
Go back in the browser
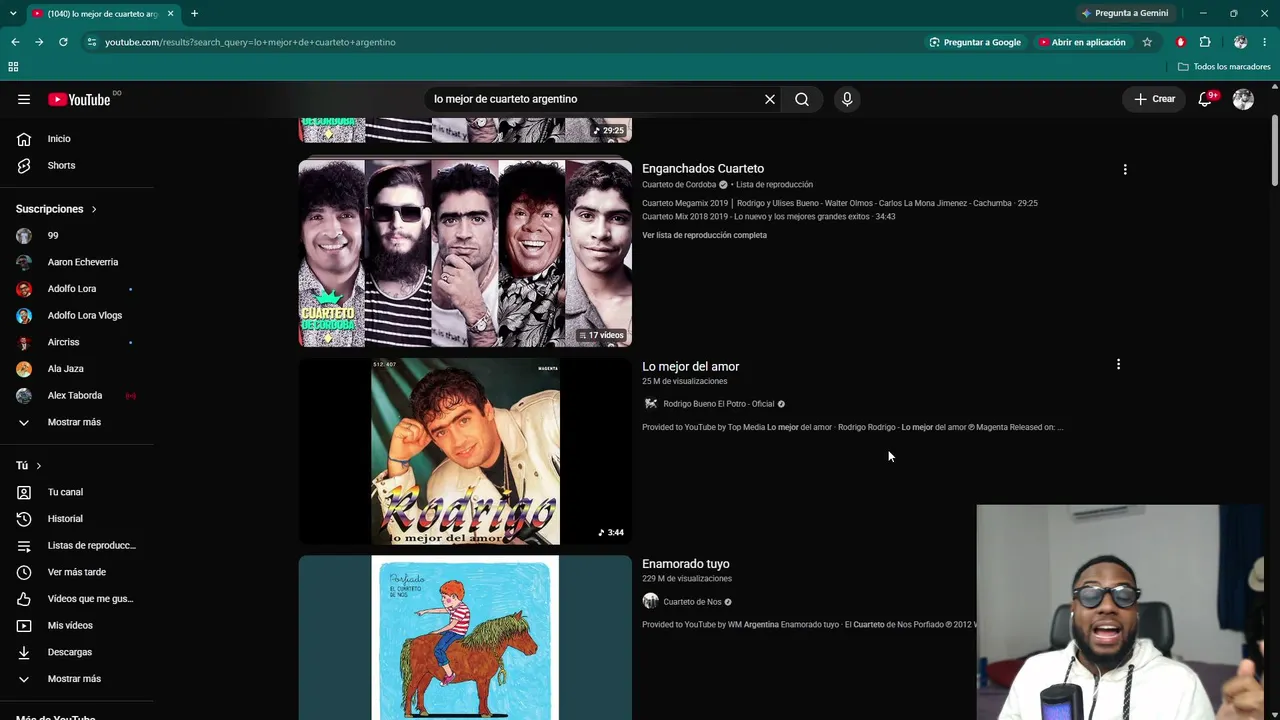pos(15,42)
